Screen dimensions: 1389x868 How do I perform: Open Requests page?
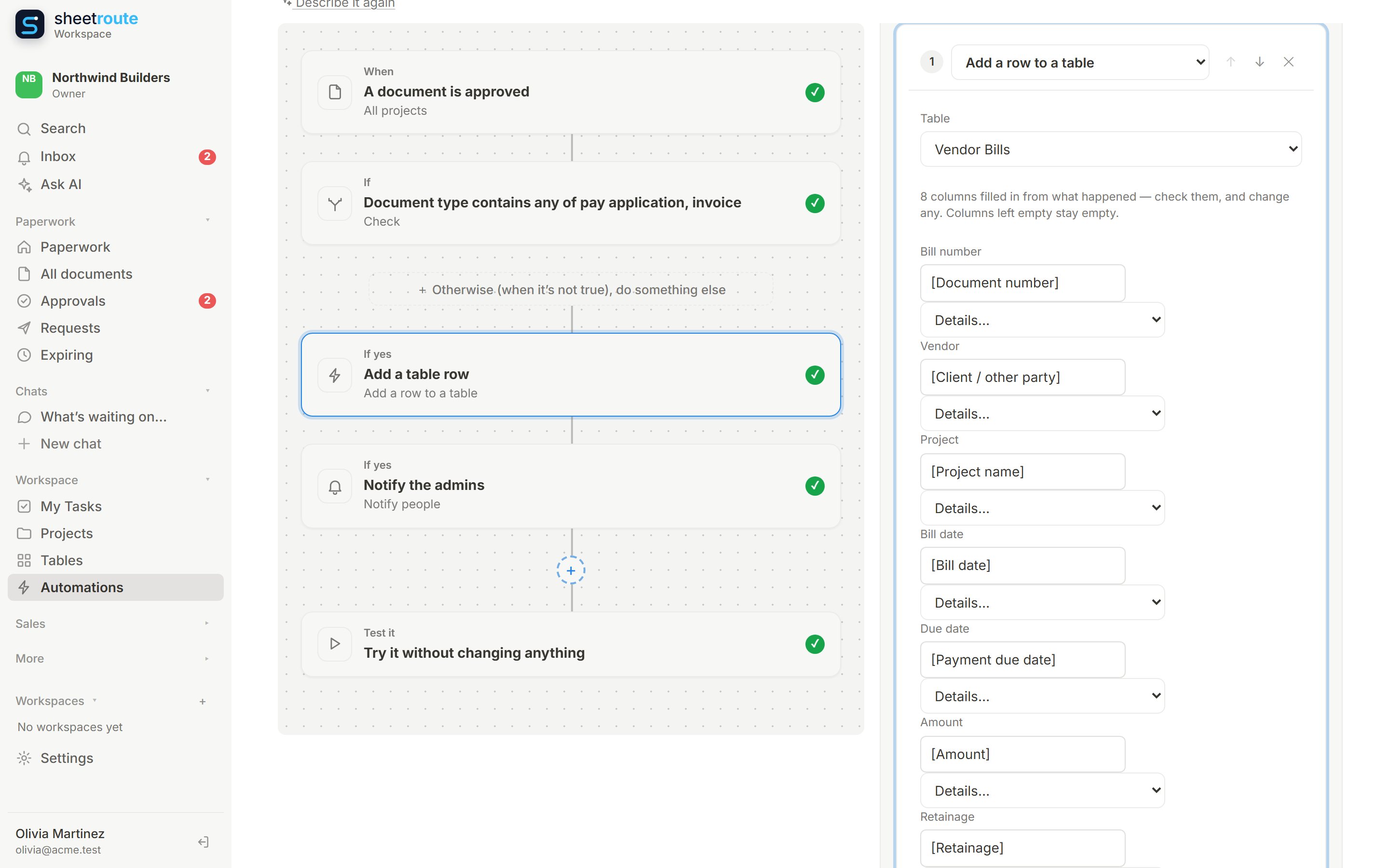click(x=115, y=328)
